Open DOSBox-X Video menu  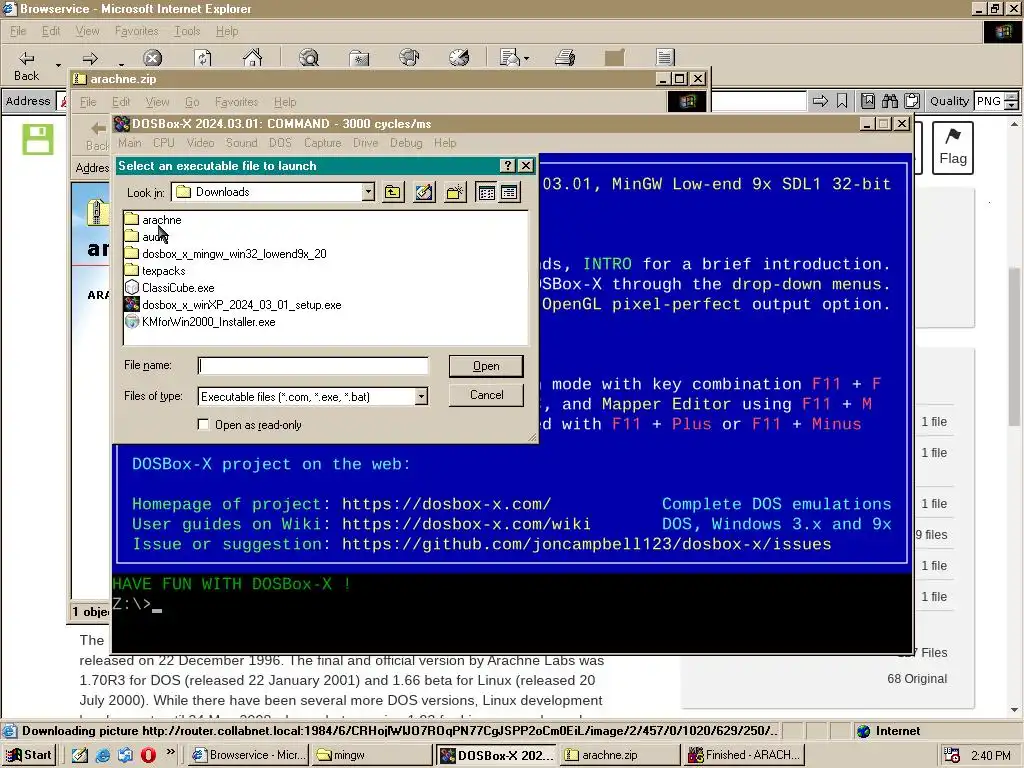point(200,143)
